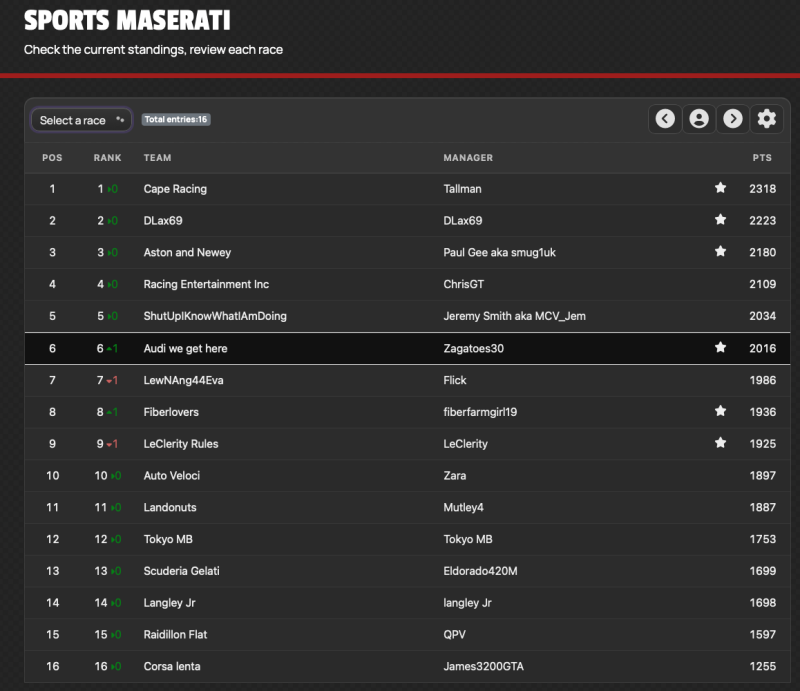Click manager name fiberfarmgirl19
Image resolution: width=800 pixels, height=691 pixels.
click(480, 412)
